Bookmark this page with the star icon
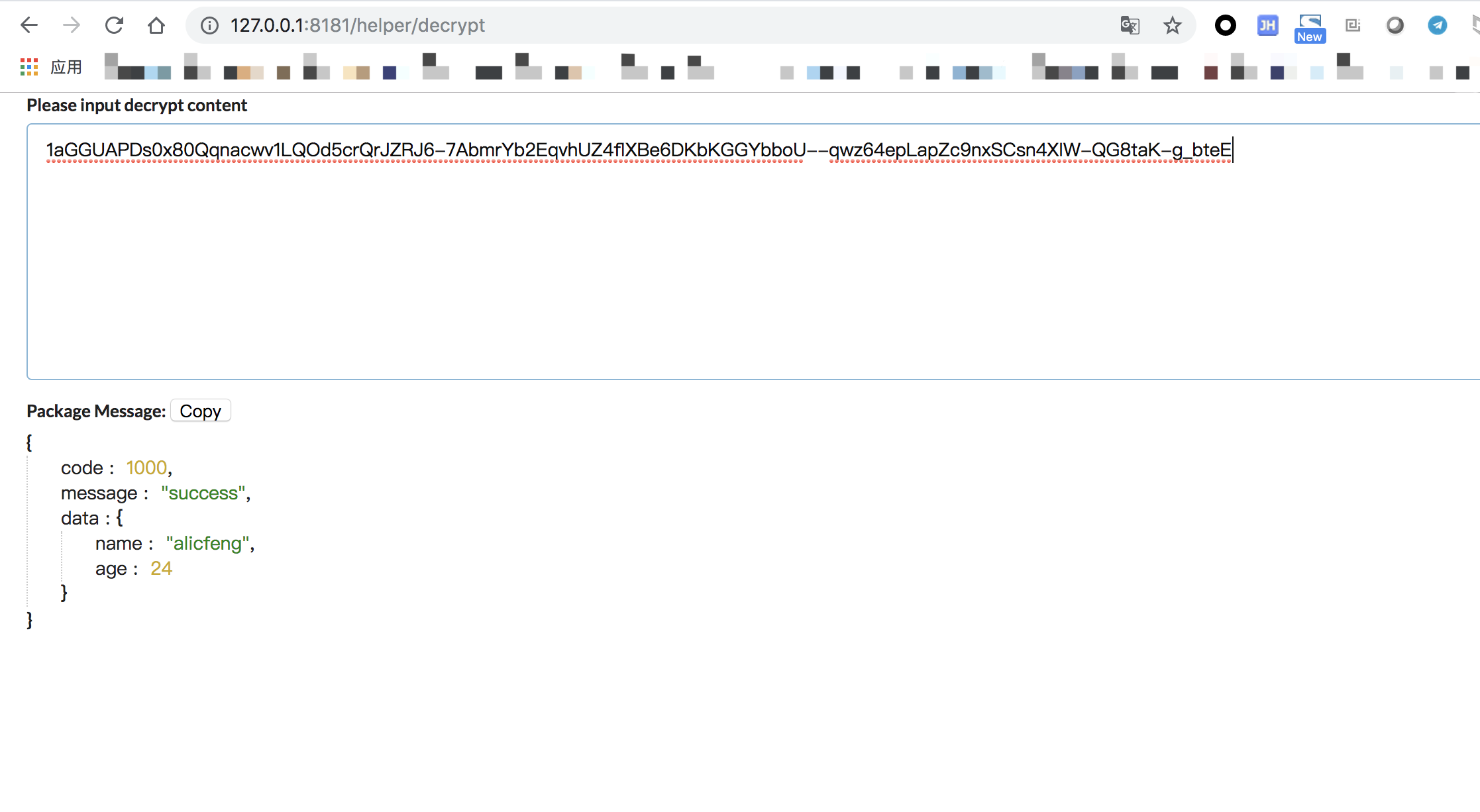The image size is (1480, 812). (1172, 25)
